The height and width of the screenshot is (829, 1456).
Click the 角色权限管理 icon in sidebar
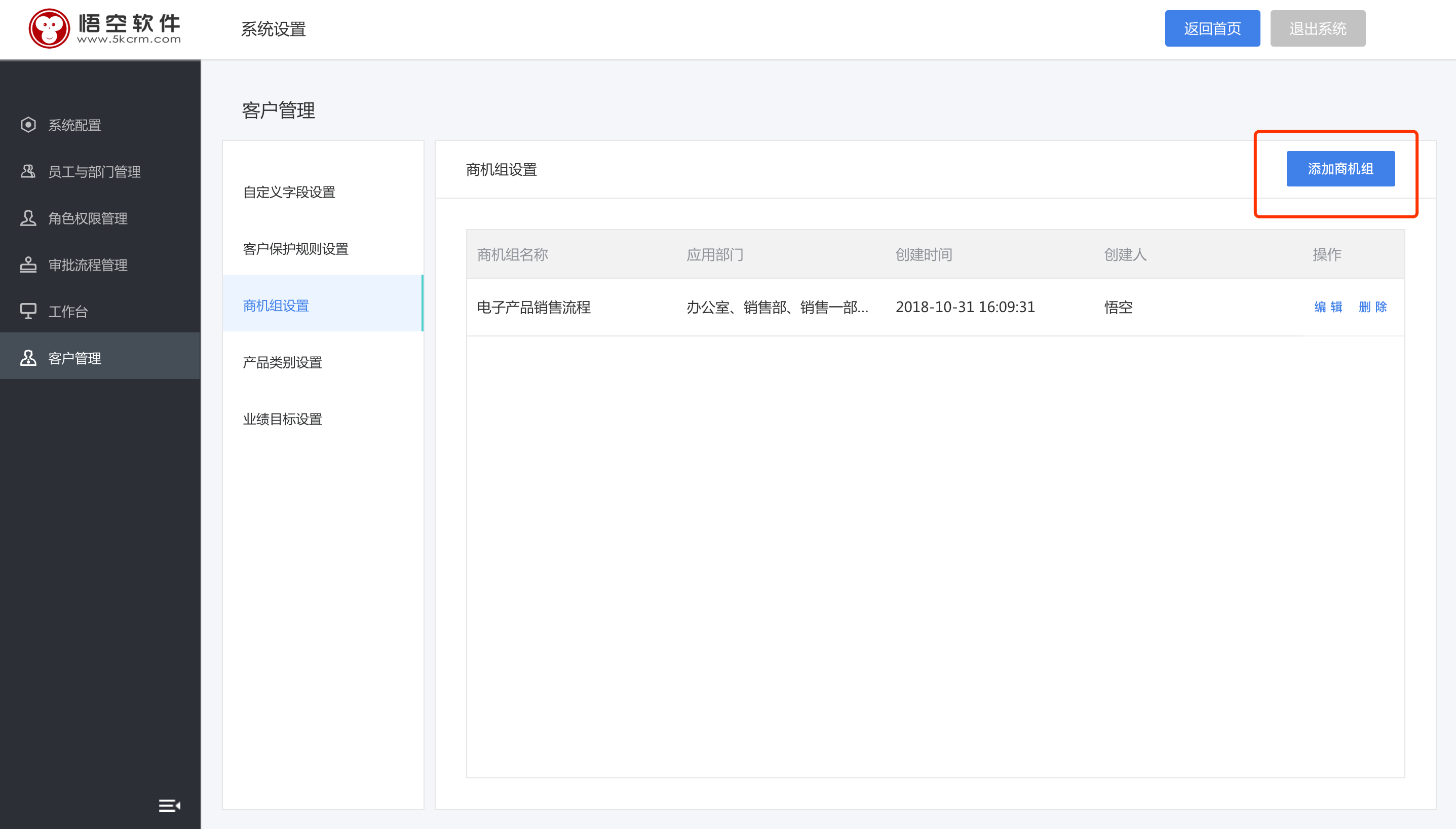[x=28, y=218]
